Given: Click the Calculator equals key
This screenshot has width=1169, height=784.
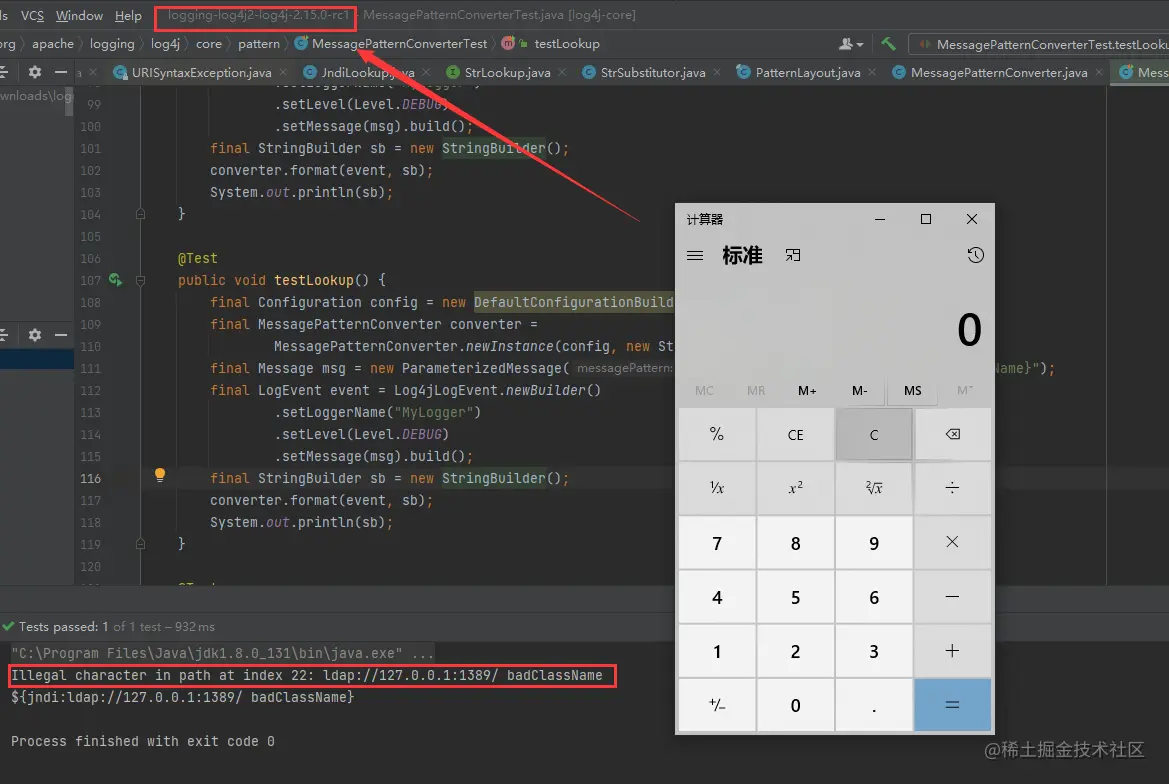Looking at the screenshot, I should click(x=953, y=705).
